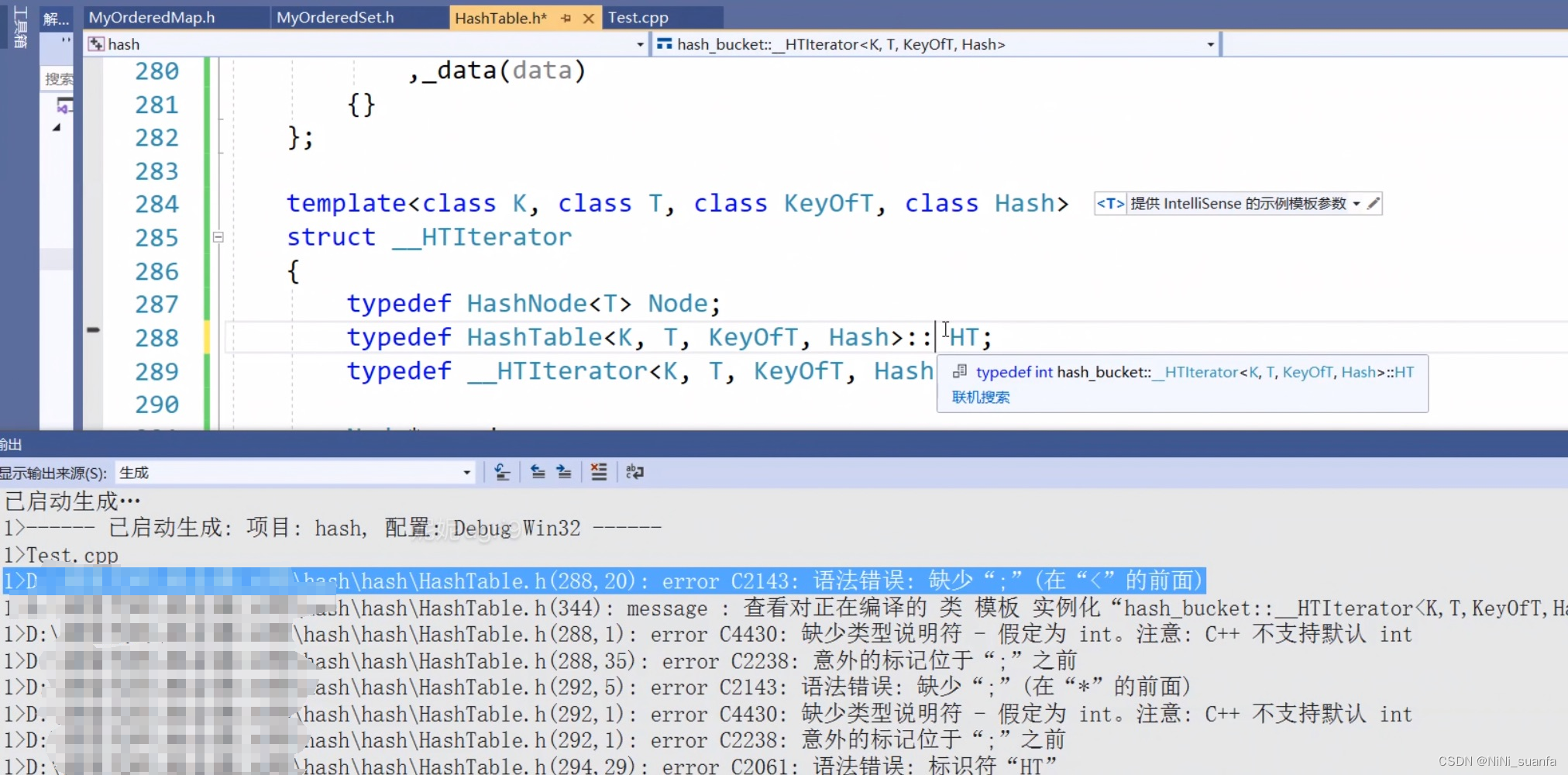The height and width of the screenshot is (775, 1568).
Task: Click the IntelliSense template parameter <T> icon
Action: pyautogui.click(x=1110, y=204)
